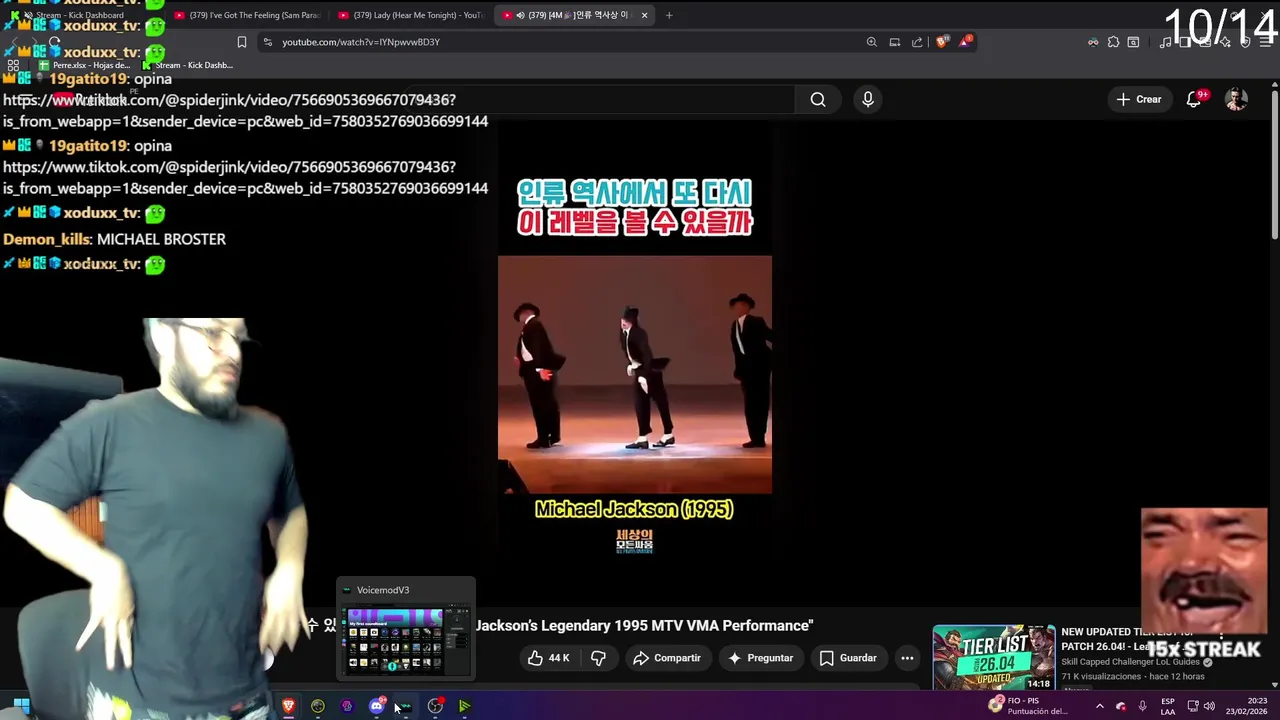Open the ESP LAA language indicator
Screen dimensions: 1280x720
[1168, 706]
